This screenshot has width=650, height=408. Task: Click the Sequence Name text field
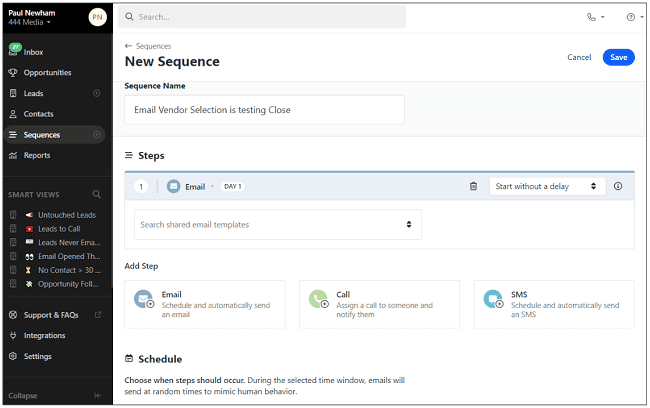click(264, 110)
